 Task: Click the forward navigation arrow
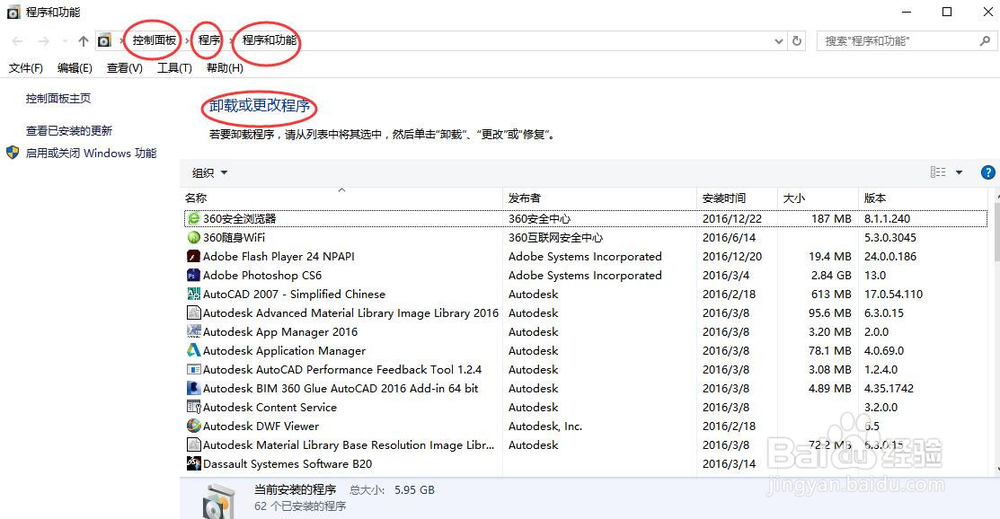43,41
